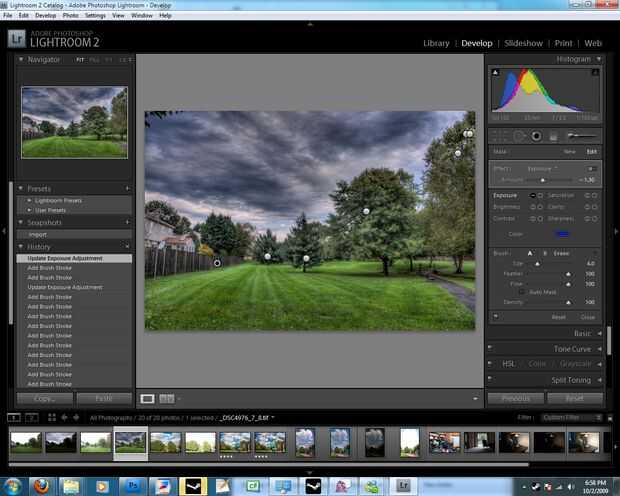Click the main window '1' icon
The image size is (620, 496).
pos(14,417)
